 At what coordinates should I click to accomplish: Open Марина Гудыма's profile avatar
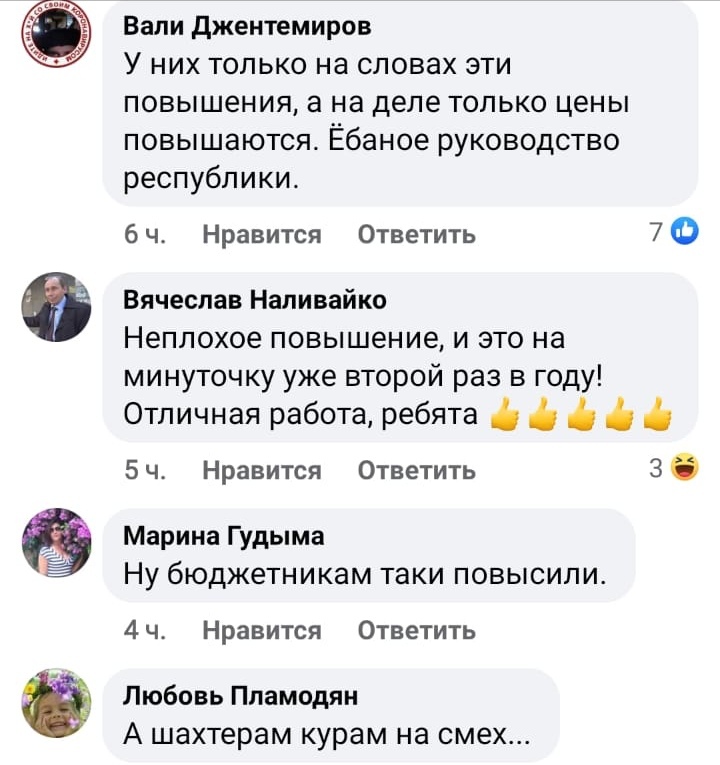[x=57, y=543]
